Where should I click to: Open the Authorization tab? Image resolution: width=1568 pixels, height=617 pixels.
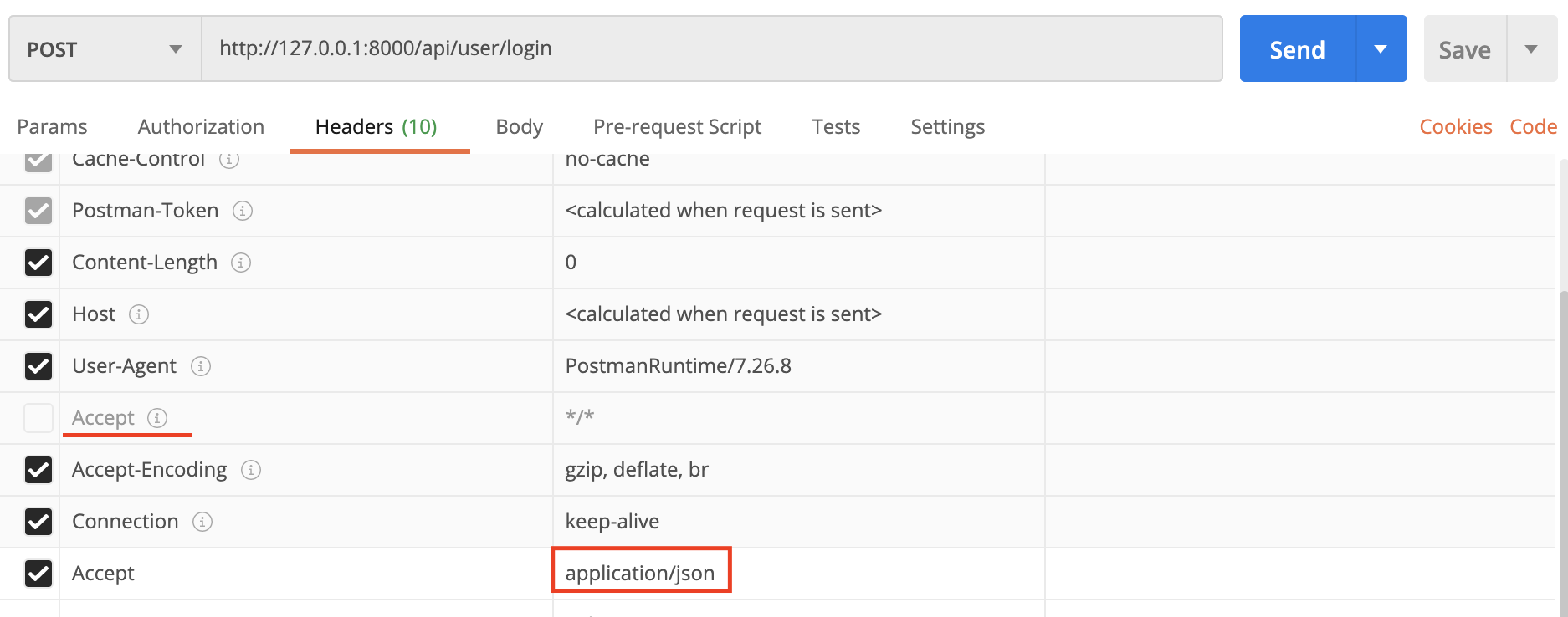(x=201, y=127)
